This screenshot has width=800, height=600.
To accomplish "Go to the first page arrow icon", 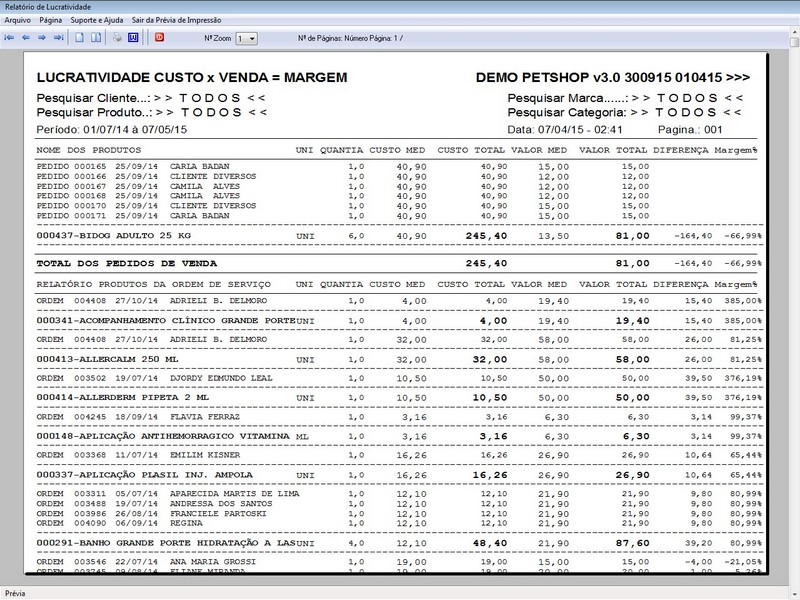I will [x=10, y=37].
